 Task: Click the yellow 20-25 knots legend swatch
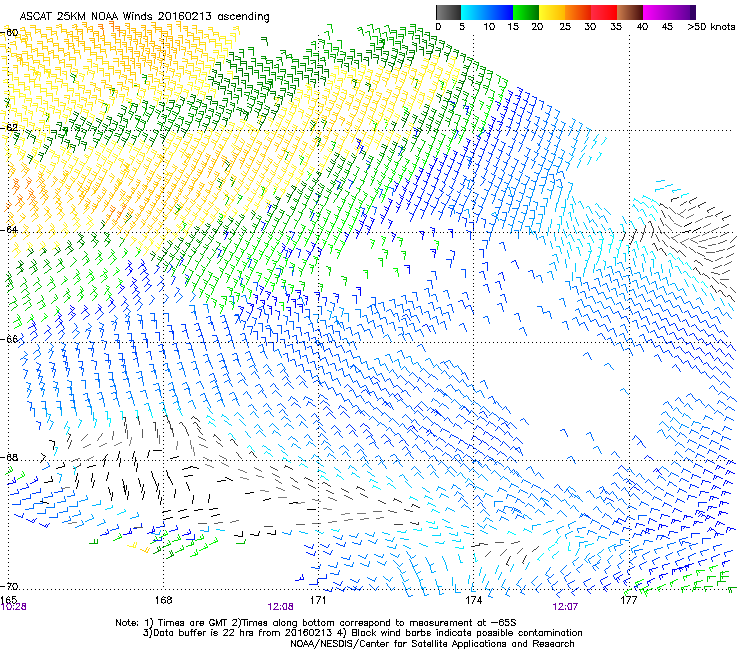coord(552,12)
